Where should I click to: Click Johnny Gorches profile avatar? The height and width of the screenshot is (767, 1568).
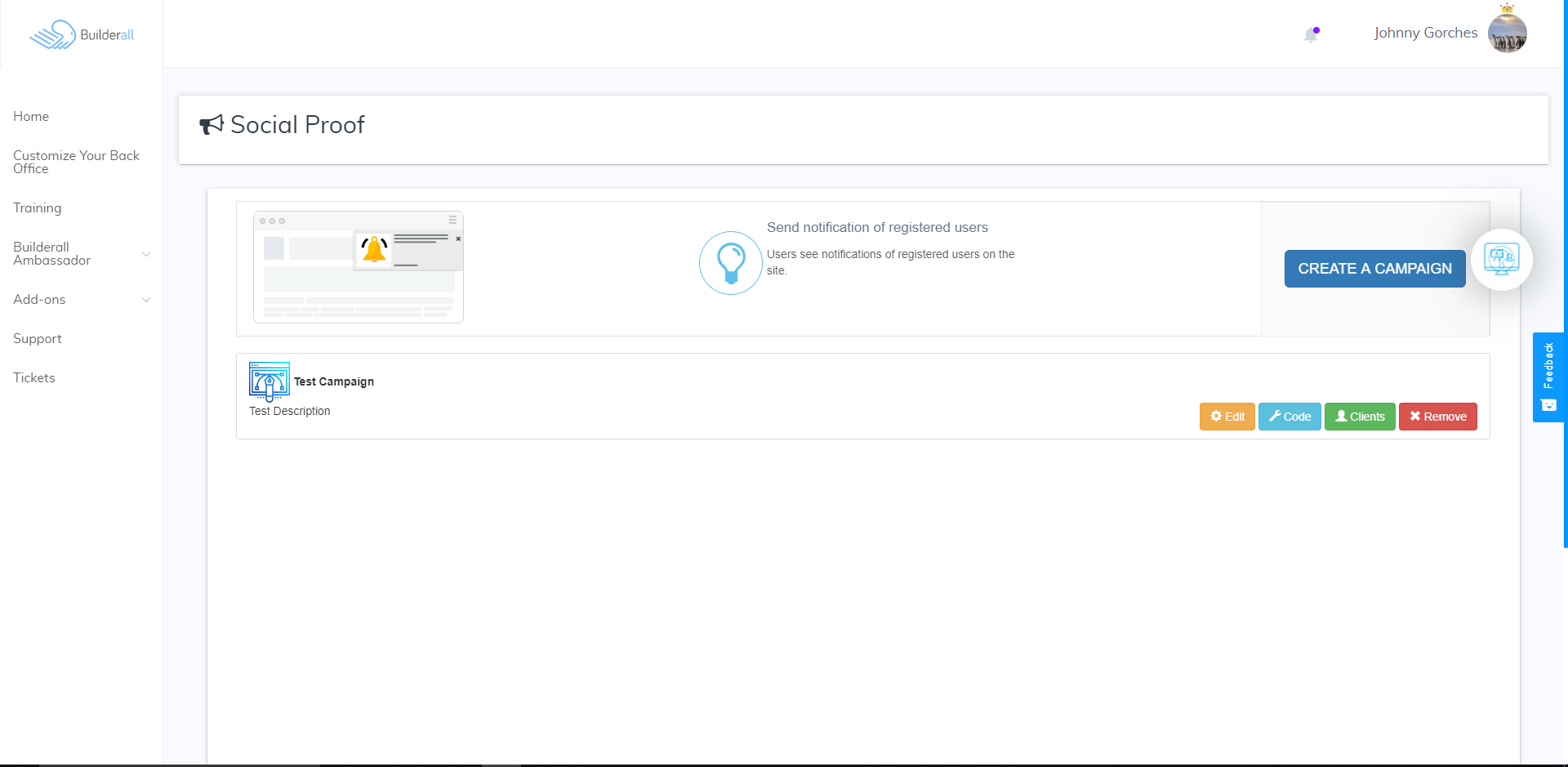1507,33
